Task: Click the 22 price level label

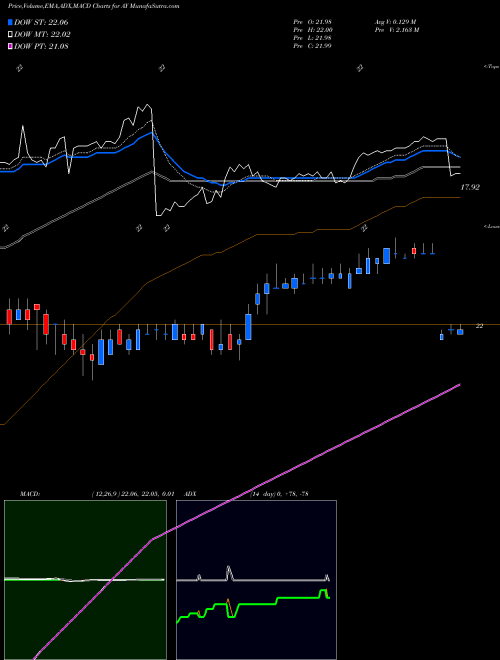Action: pyautogui.click(x=479, y=326)
